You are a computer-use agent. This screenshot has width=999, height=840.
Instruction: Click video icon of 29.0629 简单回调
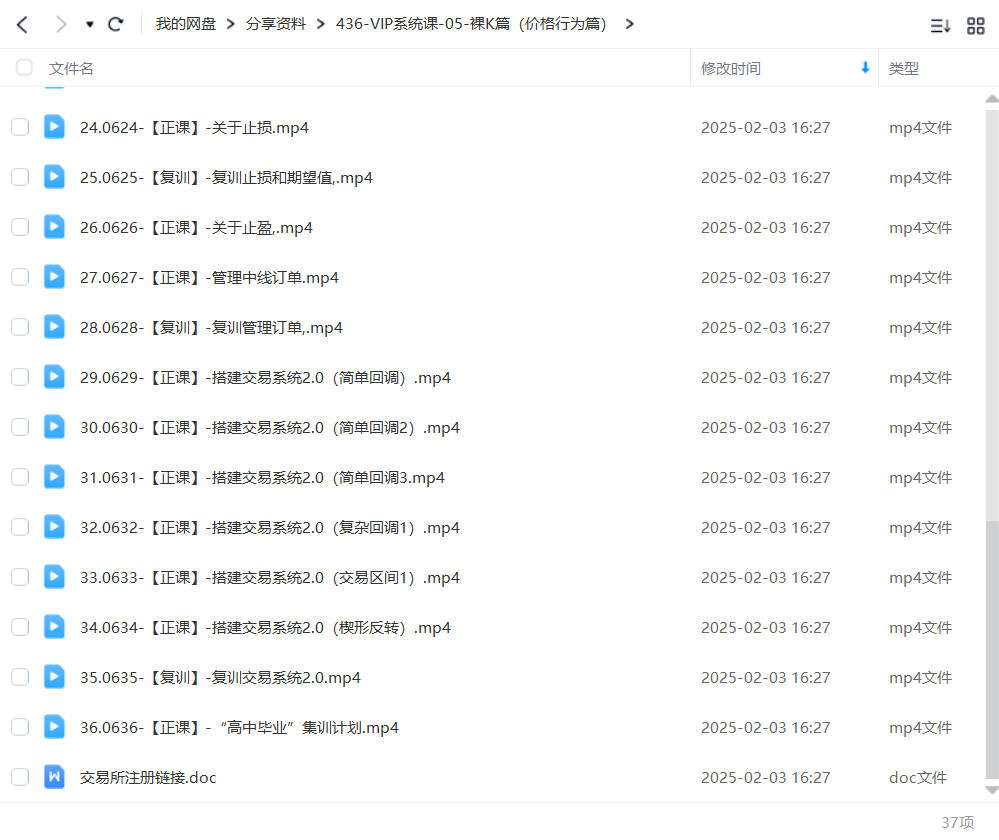coord(54,377)
